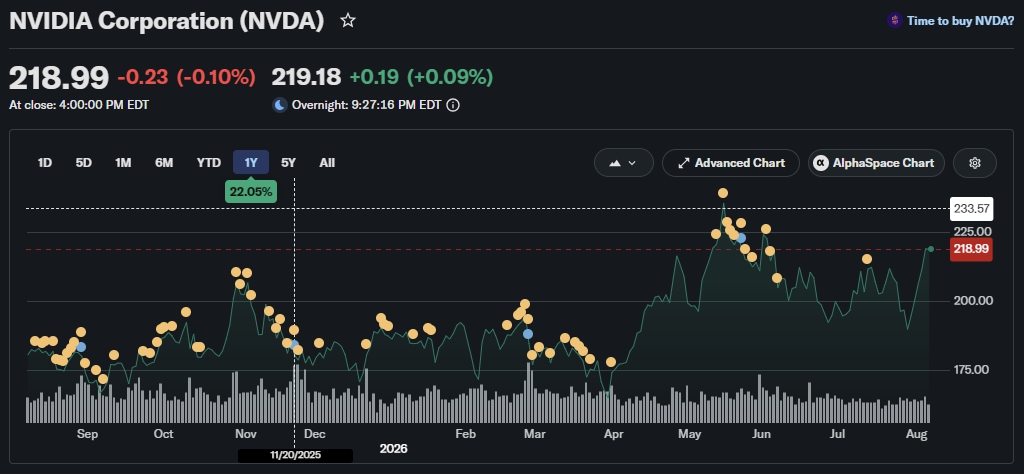Viewport: 1024px width, 474px height.
Task: Click the 219.18 overnight price
Action: pyautogui.click(x=306, y=78)
